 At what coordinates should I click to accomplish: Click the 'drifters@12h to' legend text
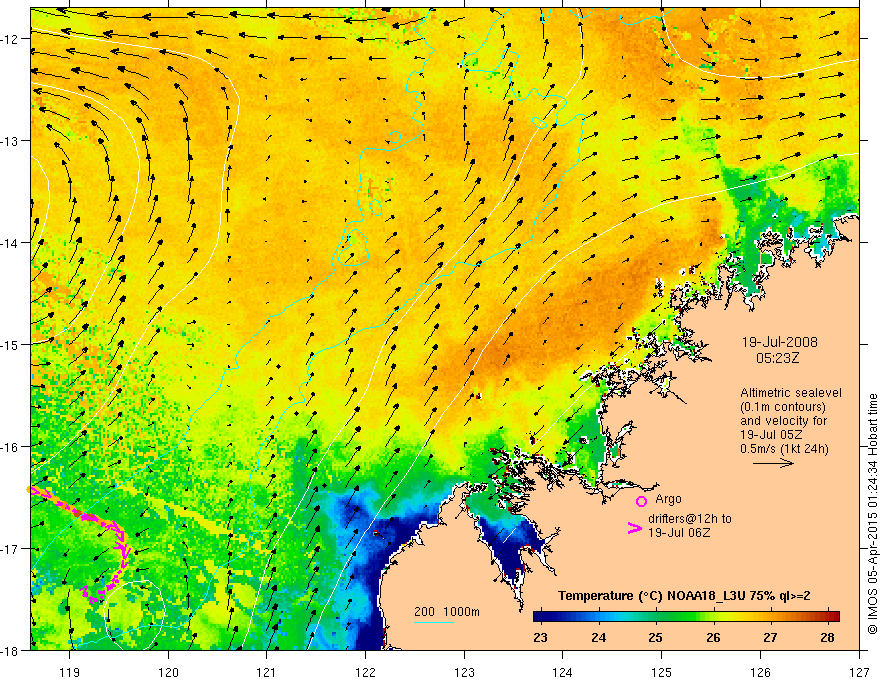pyautogui.click(x=690, y=518)
